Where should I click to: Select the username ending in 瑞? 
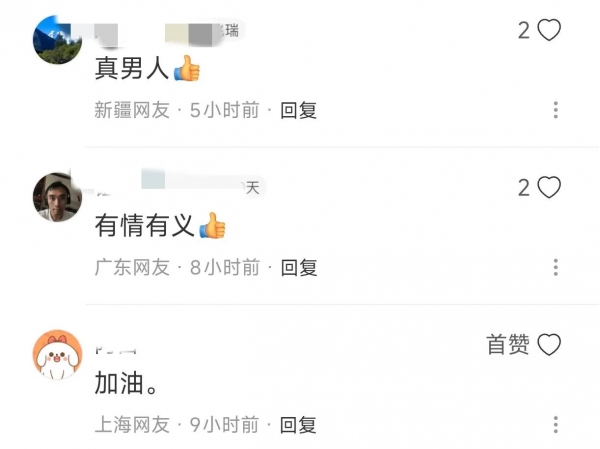point(168,31)
